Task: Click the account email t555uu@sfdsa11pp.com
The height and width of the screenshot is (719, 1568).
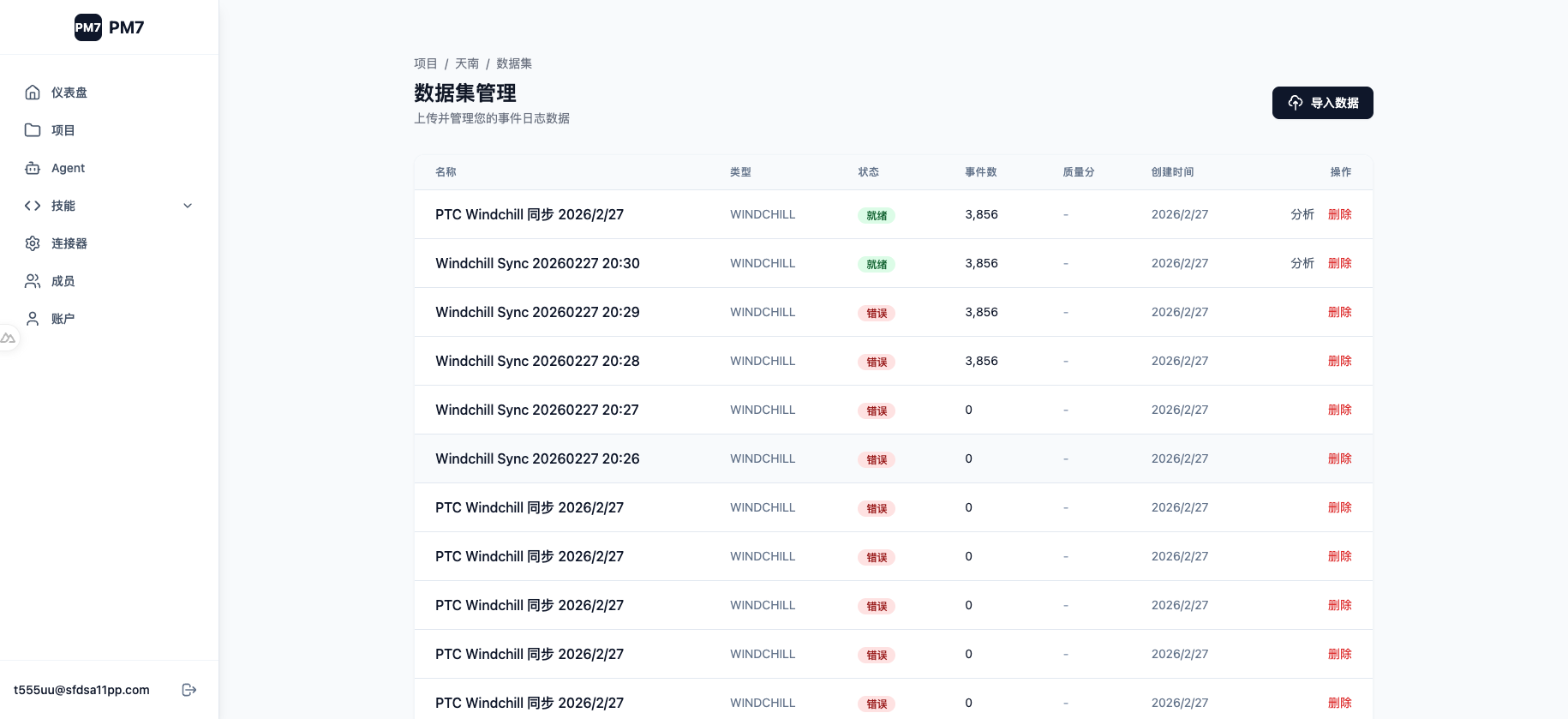Action: 81,690
